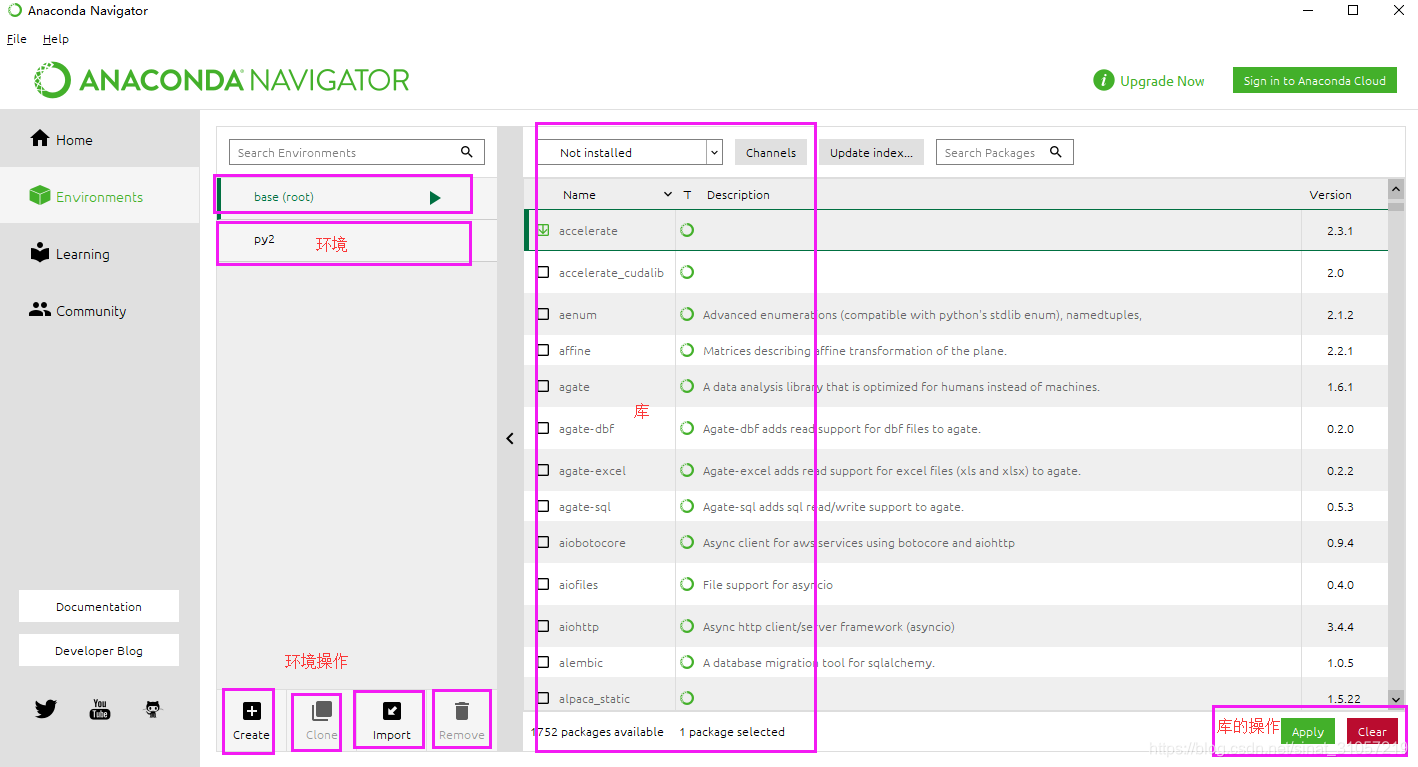The image size is (1418, 767).
Task: Click the Community people icon
Action: [x=40, y=310]
